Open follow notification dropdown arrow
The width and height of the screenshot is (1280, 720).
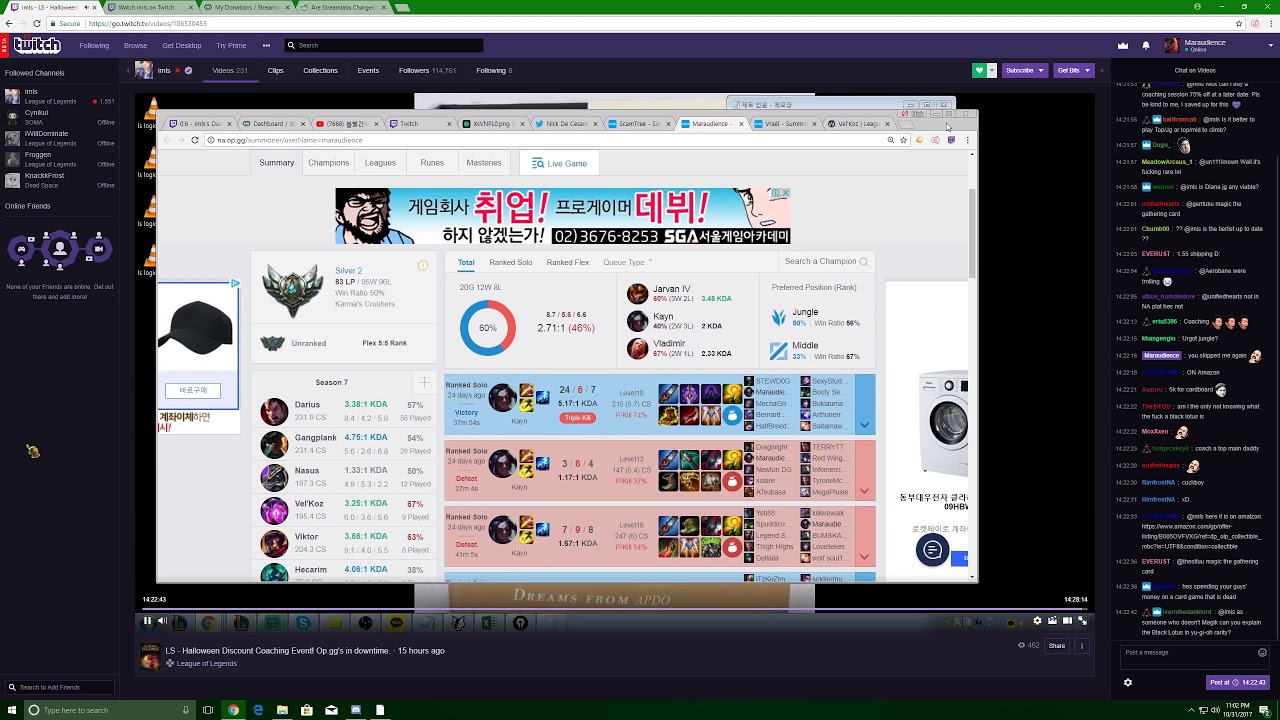coord(992,71)
